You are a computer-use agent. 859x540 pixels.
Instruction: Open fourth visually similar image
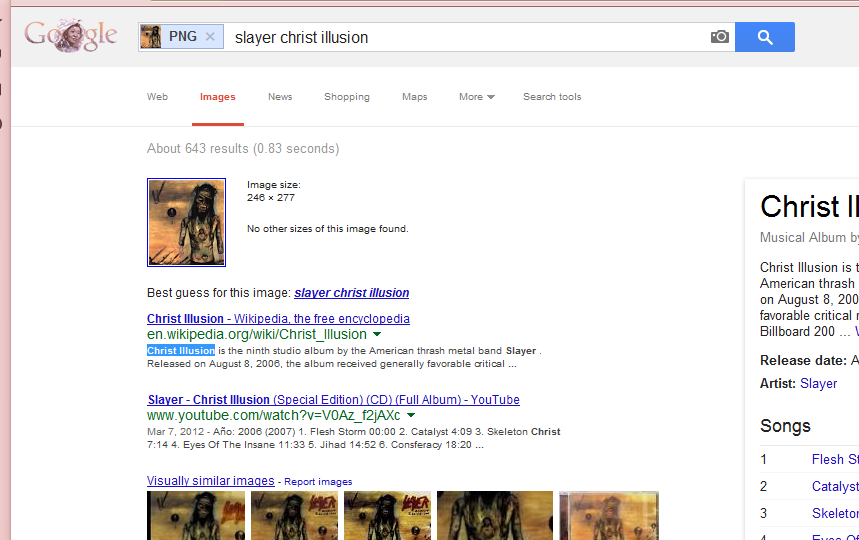coord(495,515)
